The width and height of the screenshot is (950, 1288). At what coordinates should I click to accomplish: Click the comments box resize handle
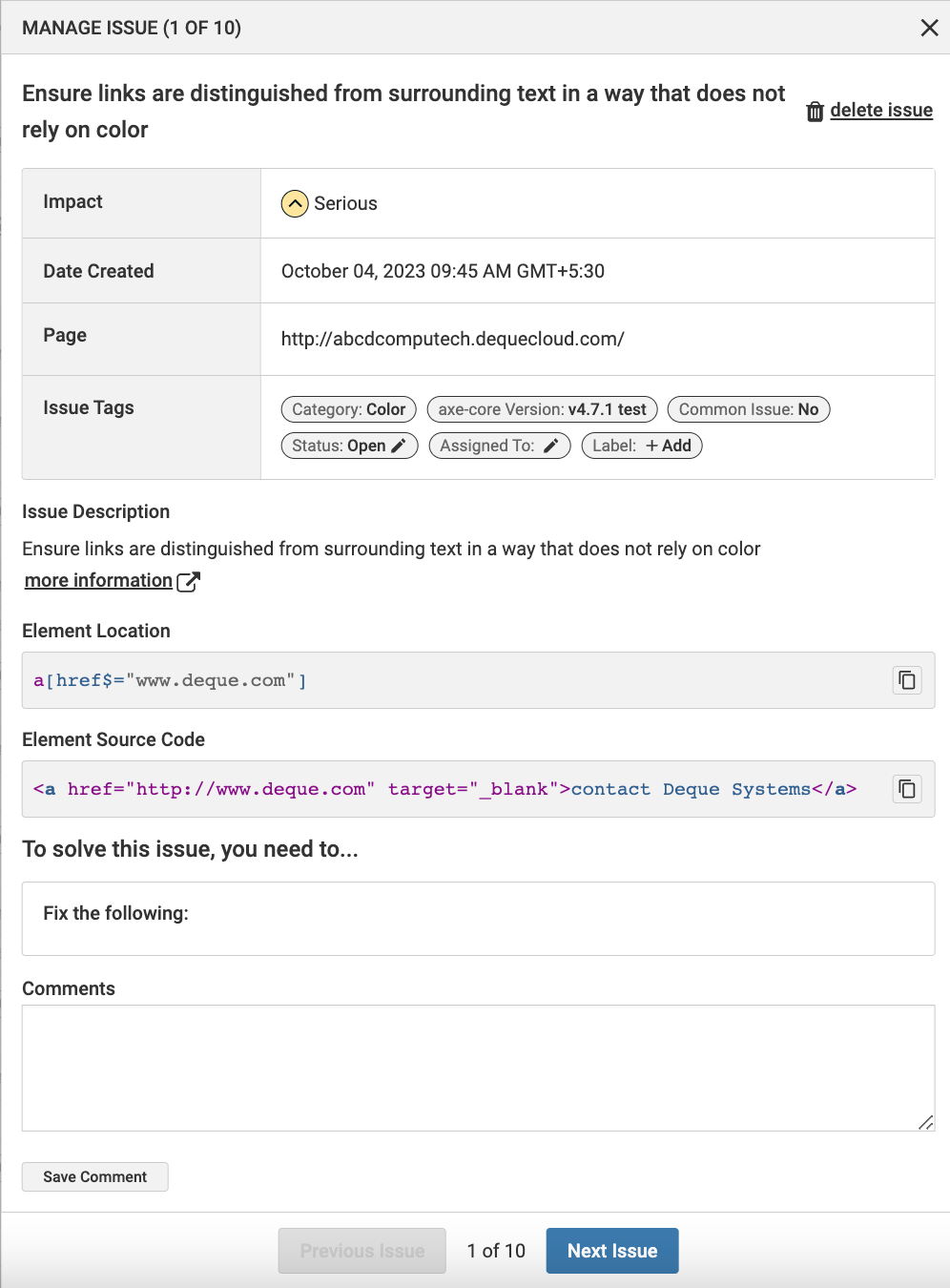coord(925,1123)
